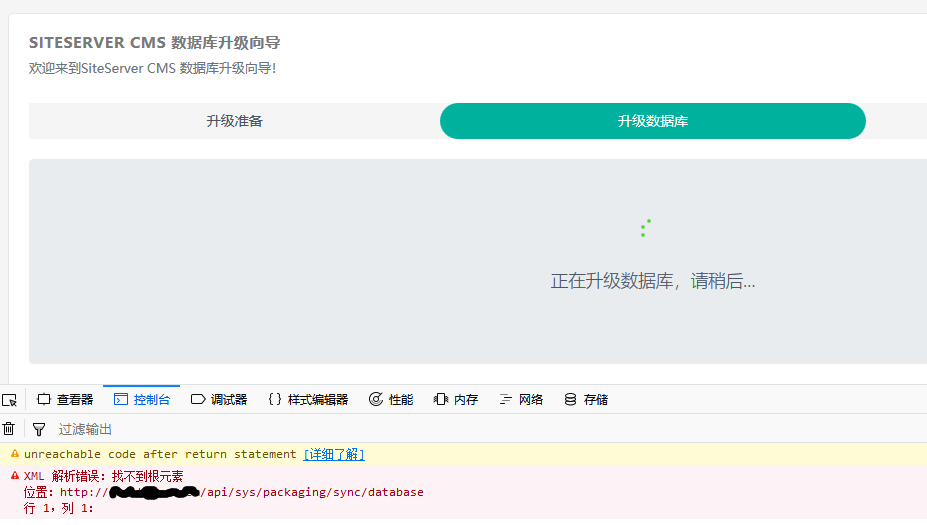Select the 'unreachable code after return statement' text
The width and height of the screenshot is (927, 525).
tap(160, 454)
